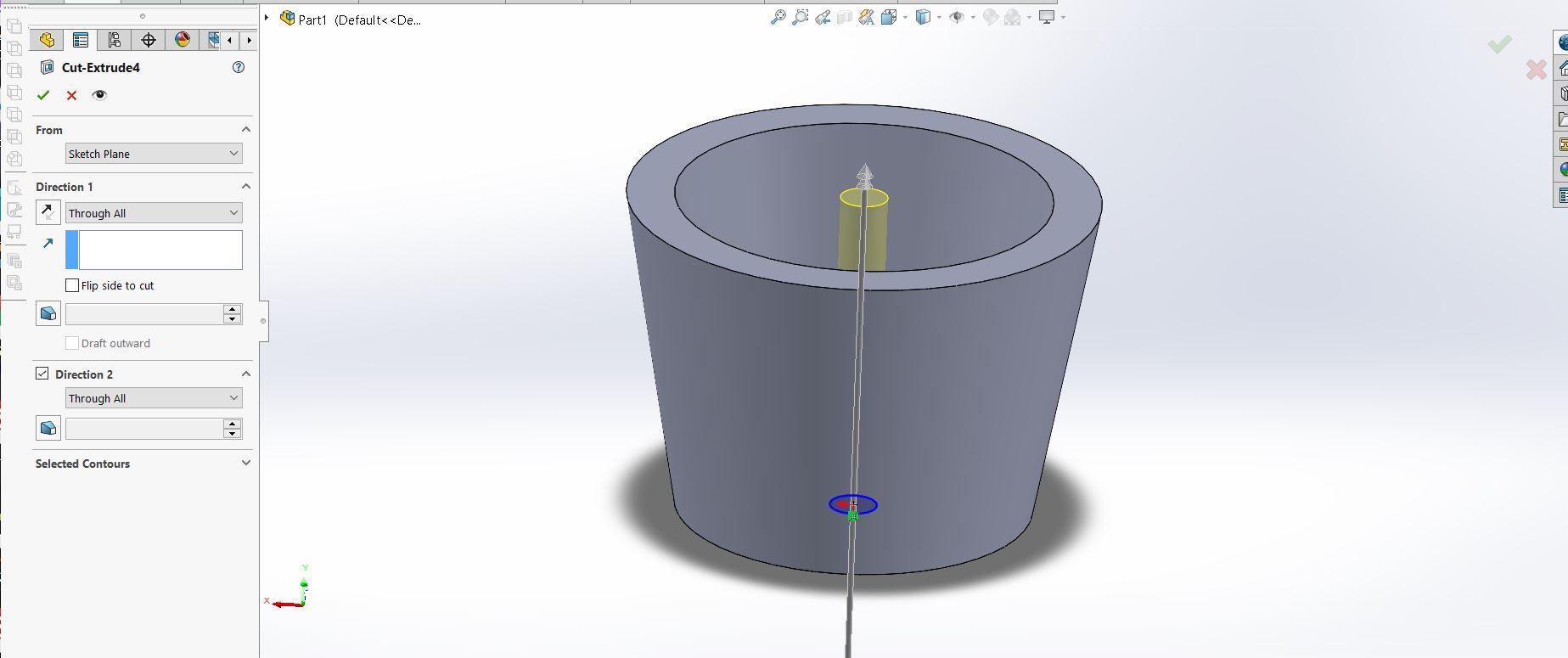Screen dimensions: 1568x658
Task: Open File Explorer folder task pane tab
Action: pyautogui.click(x=1562, y=119)
